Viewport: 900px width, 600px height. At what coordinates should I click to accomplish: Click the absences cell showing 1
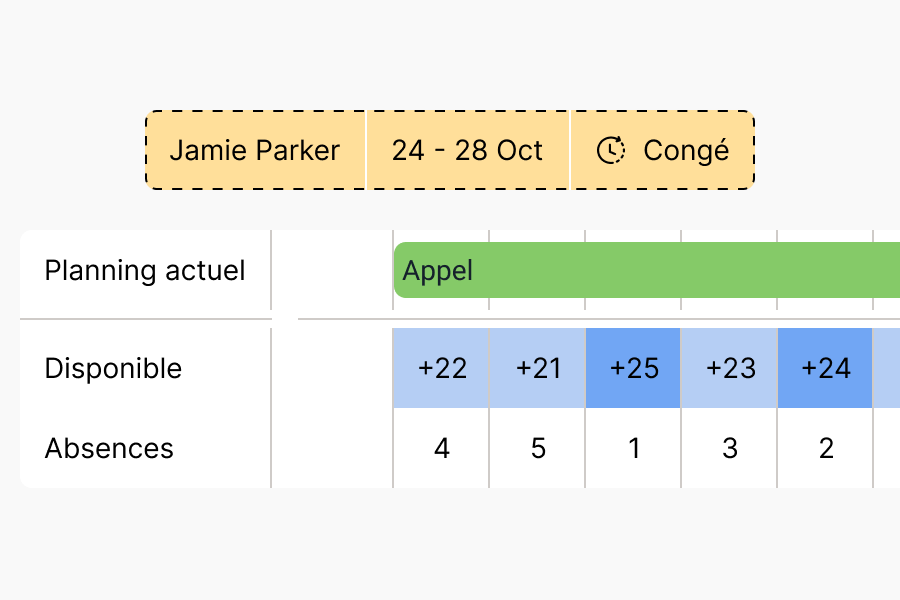634,448
